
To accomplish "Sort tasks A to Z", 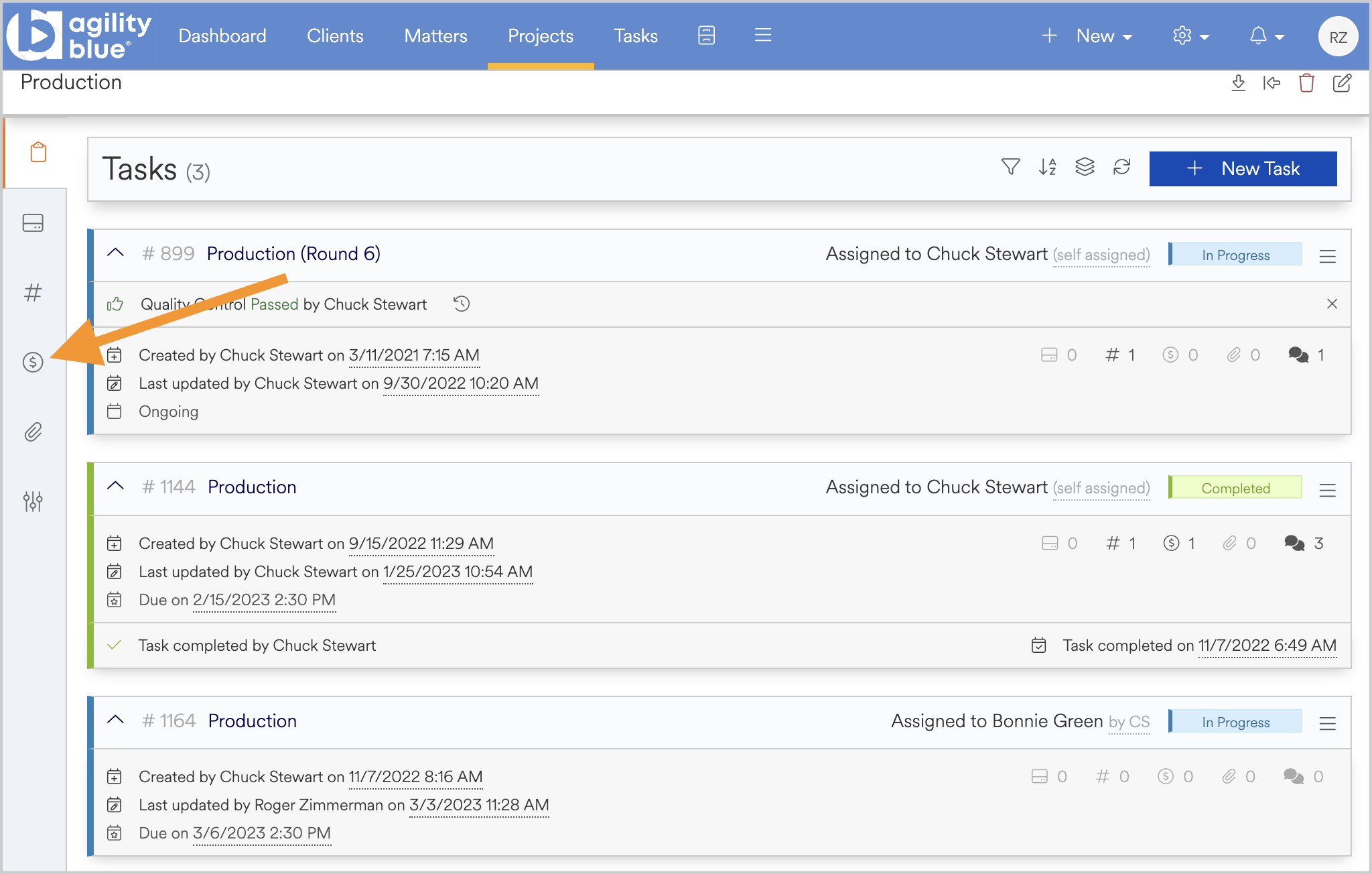I will (x=1048, y=167).
